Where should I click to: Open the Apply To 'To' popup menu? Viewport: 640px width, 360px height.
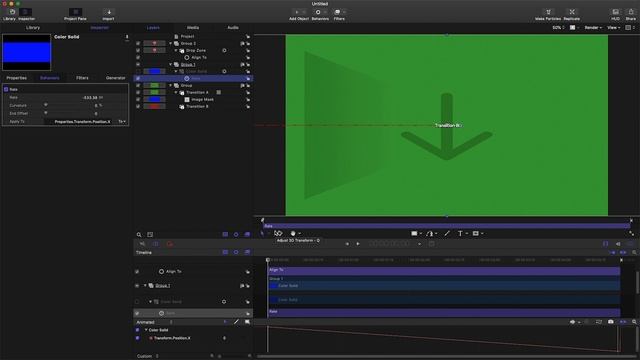click(x=122, y=122)
